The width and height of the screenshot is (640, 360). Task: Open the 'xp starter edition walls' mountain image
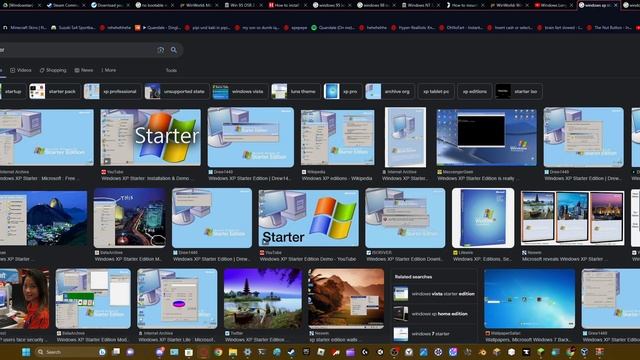point(346,298)
